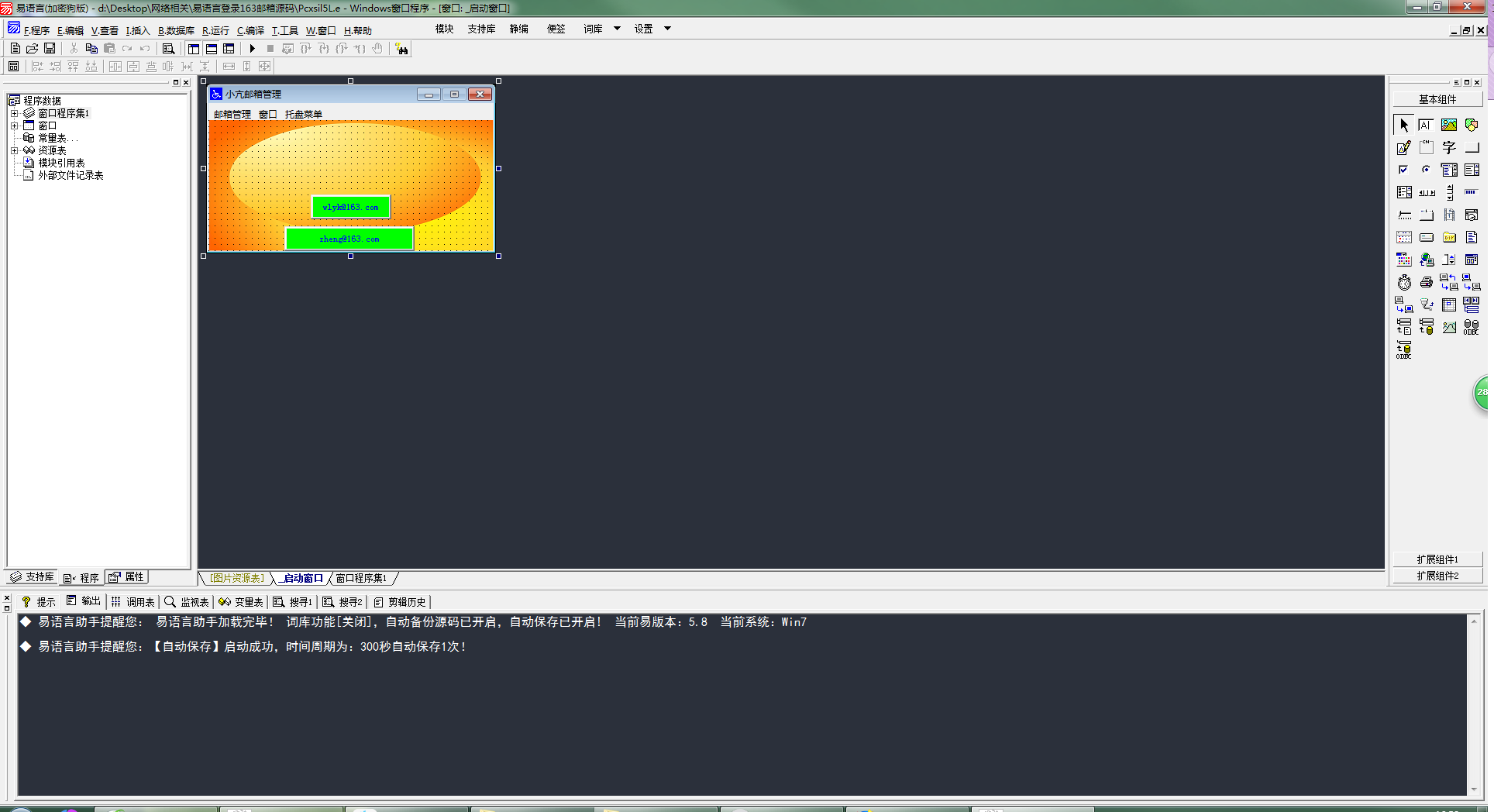Select the picture box component in palette
Image resolution: width=1494 pixels, height=812 pixels.
point(1448,125)
